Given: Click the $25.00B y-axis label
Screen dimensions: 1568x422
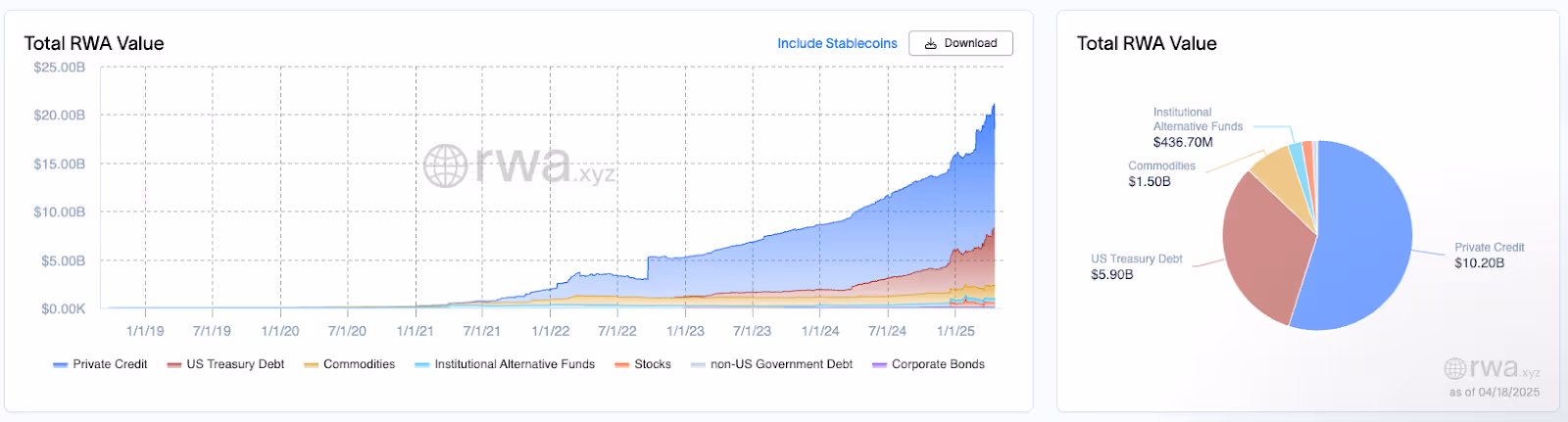Looking at the screenshot, I should click(x=59, y=68).
